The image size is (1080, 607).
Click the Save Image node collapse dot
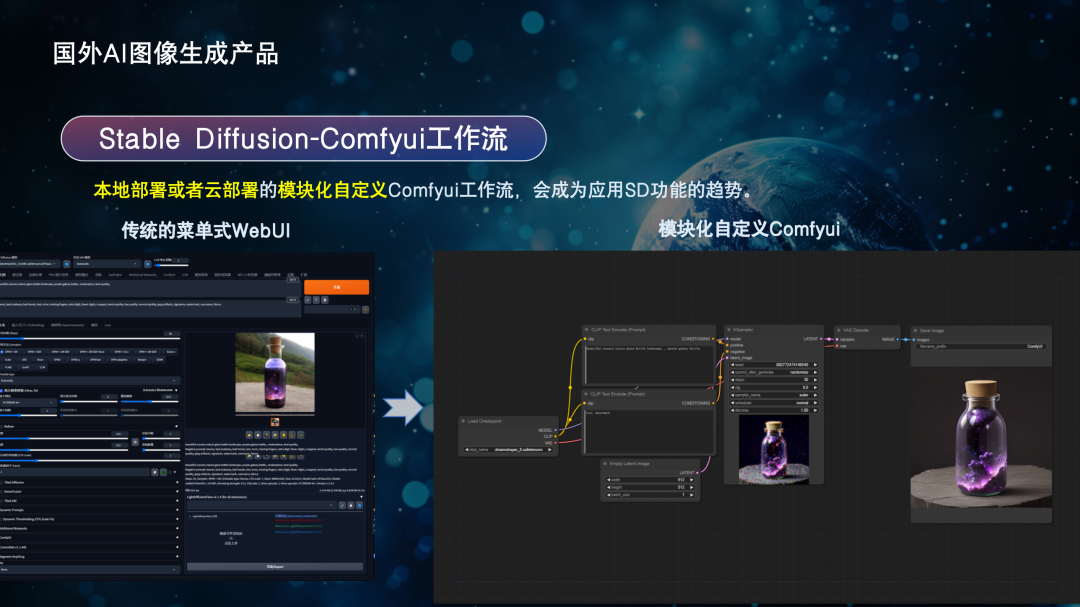coord(915,331)
